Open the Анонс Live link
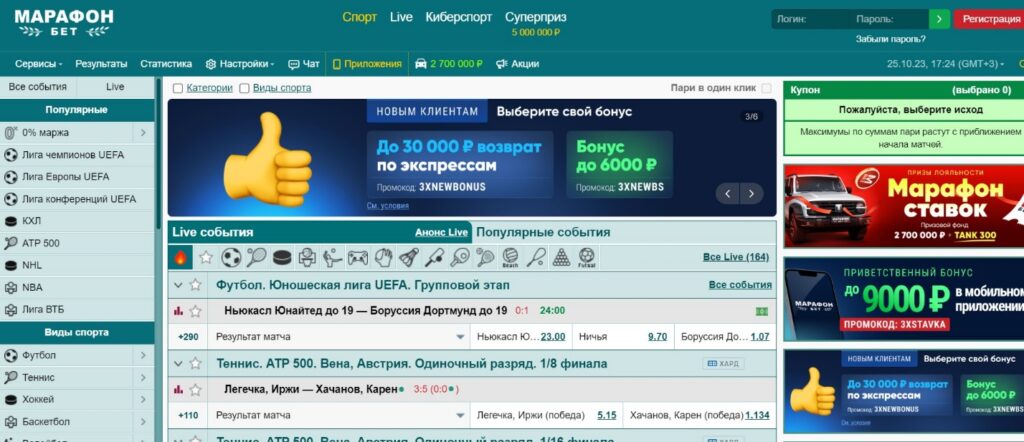The height and width of the screenshot is (442, 1024). [441, 232]
